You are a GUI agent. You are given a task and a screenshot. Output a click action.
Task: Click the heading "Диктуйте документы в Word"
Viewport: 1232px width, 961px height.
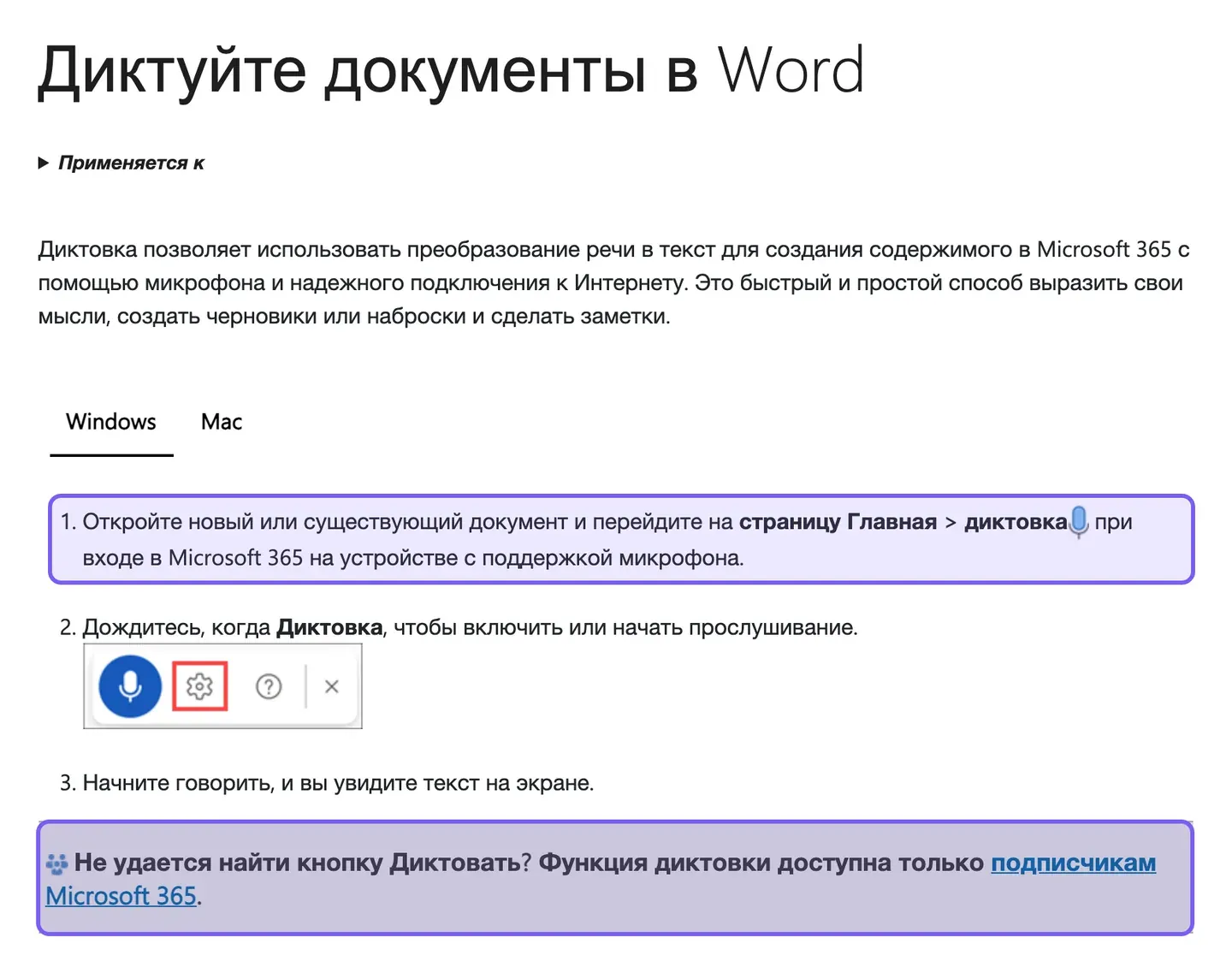[451, 70]
